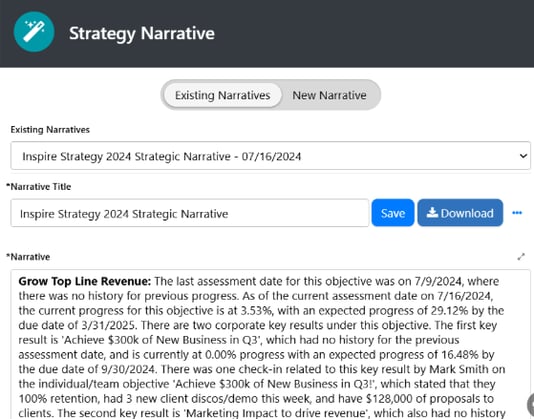Image resolution: width=534 pixels, height=419 pixels.
Task: Click the bold 'Grow Top Line Revenue:' heading text
Action: [x=84, y=281]
